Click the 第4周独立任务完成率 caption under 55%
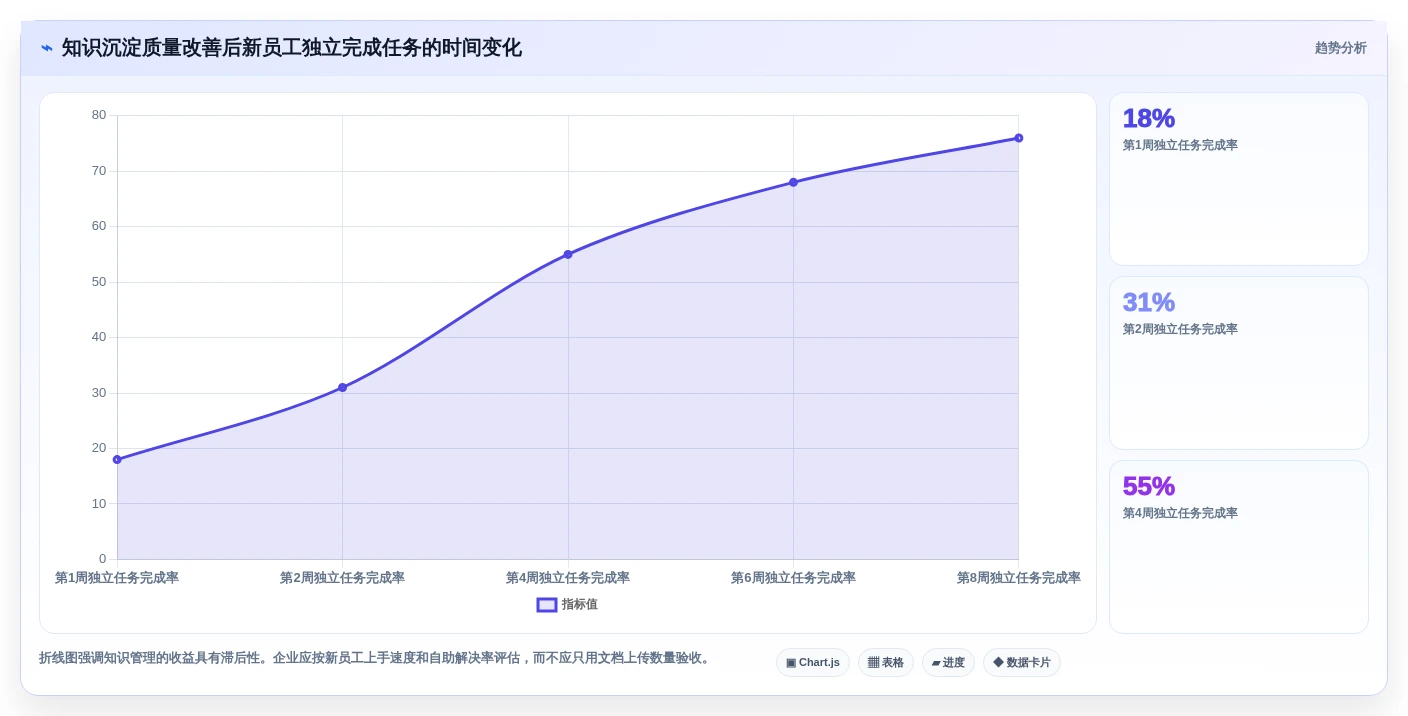 [x=1180, y=513]
